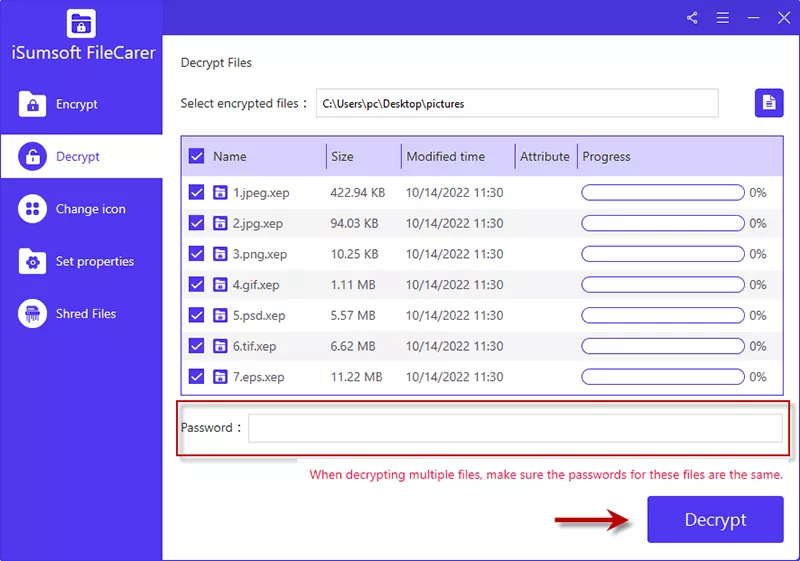Click the Modified time column header
Screen dimensions: 800x561
pyautogui.click(x=445, y=157)
